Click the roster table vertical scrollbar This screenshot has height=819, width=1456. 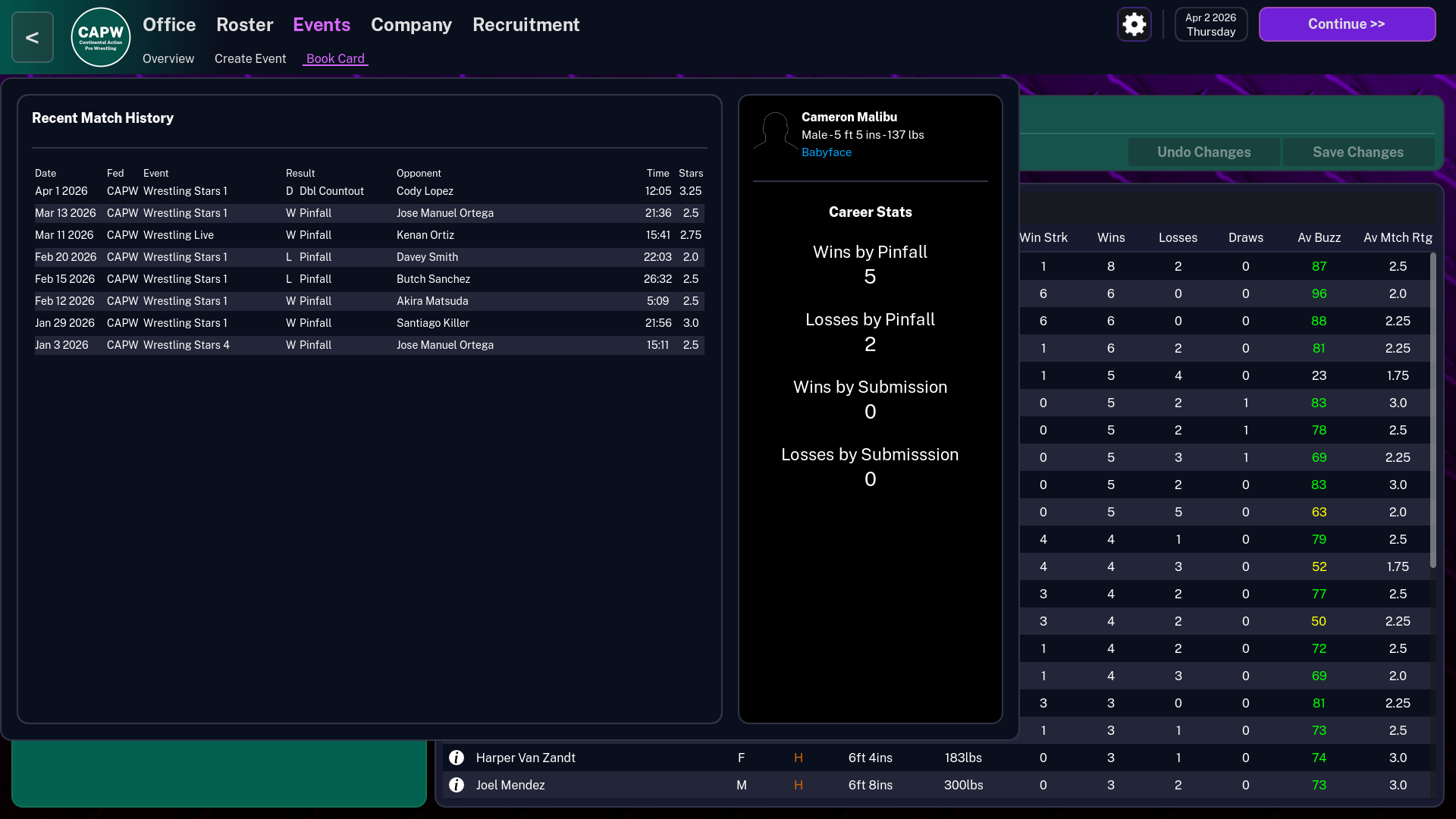(1432, 409)
